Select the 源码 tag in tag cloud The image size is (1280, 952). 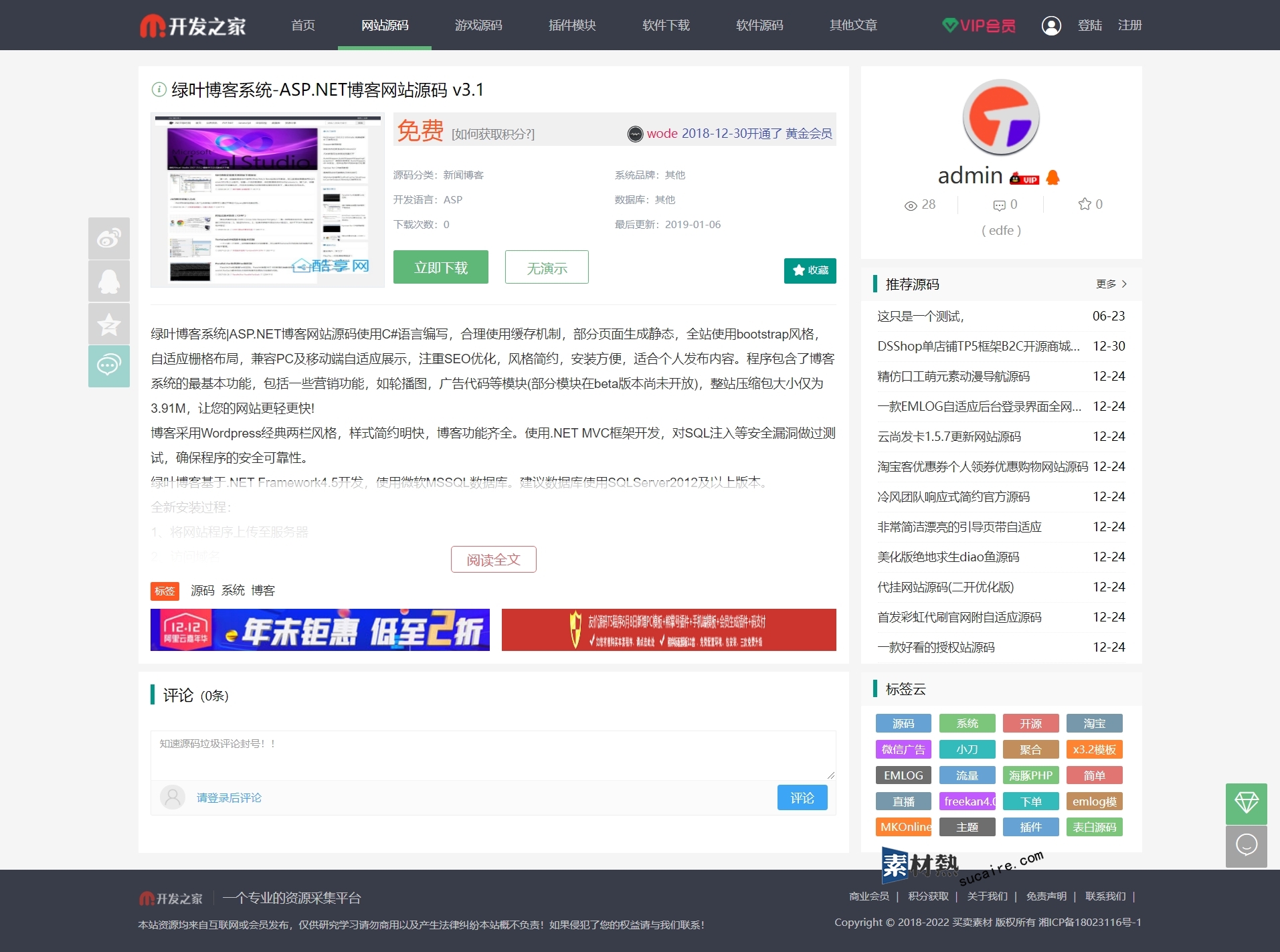click(x=903, y=723)
